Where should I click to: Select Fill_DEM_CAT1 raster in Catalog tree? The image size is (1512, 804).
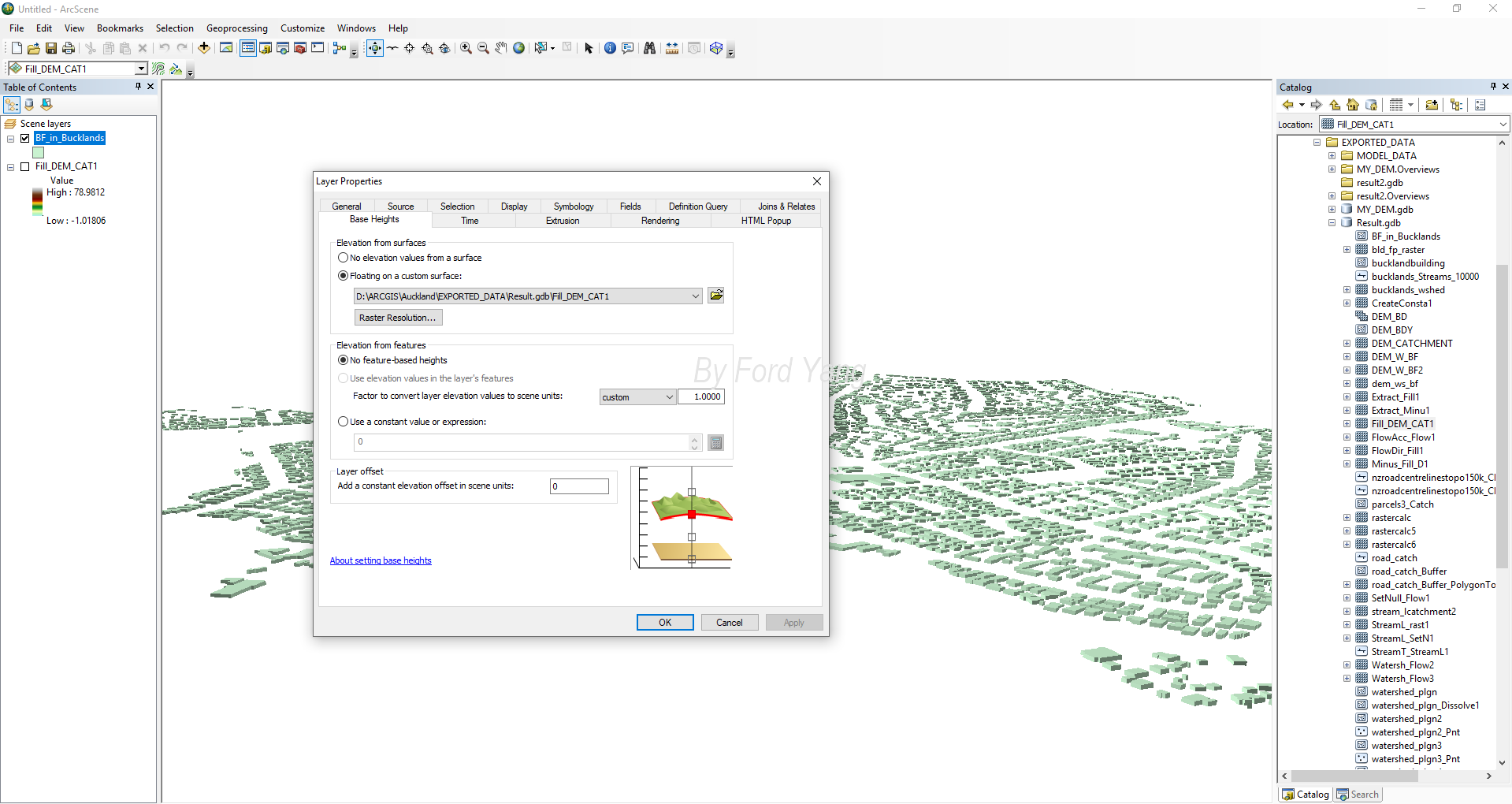click(1402, 424)
